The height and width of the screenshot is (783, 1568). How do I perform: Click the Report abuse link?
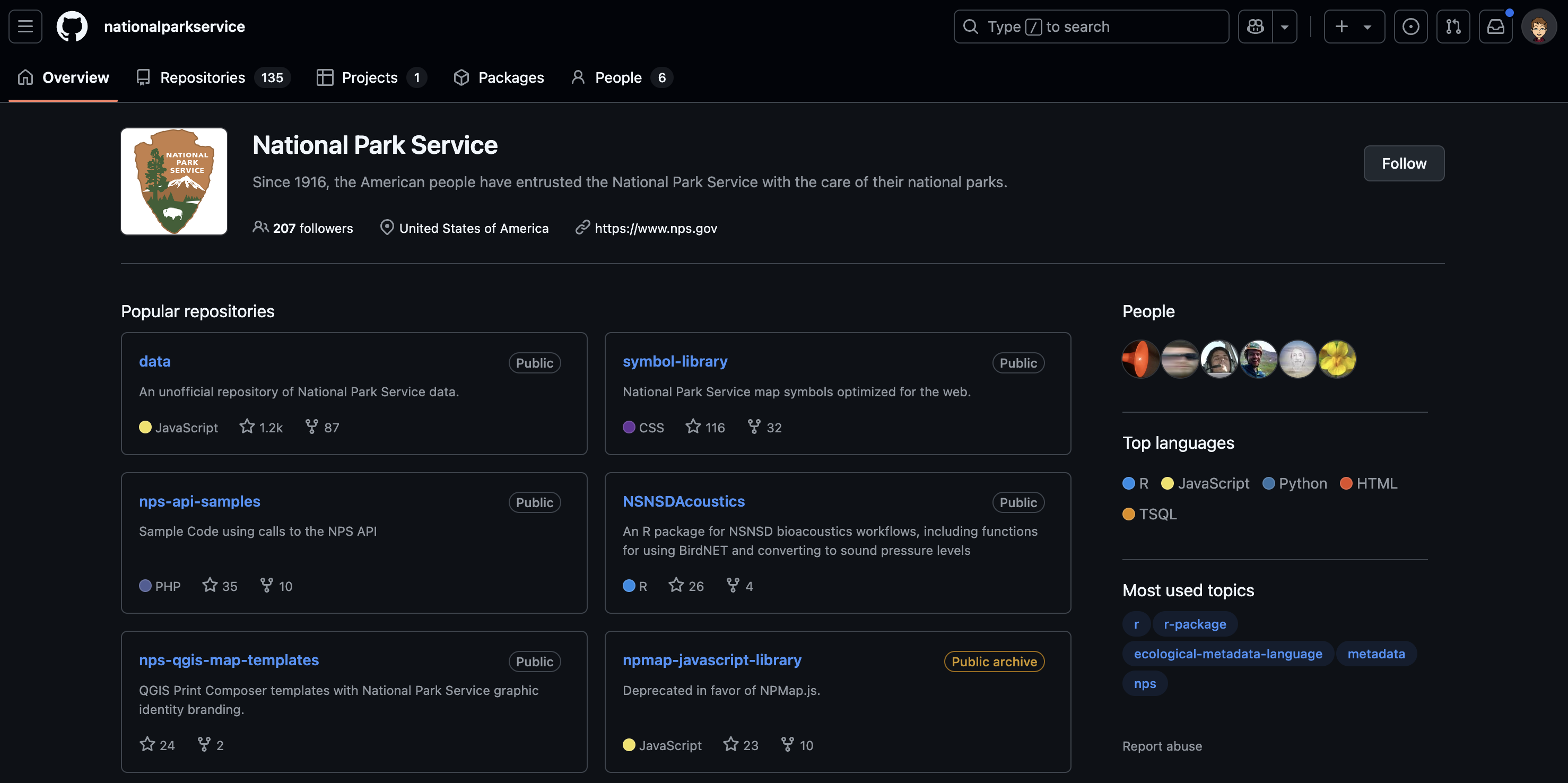(x=1162, y=746)
